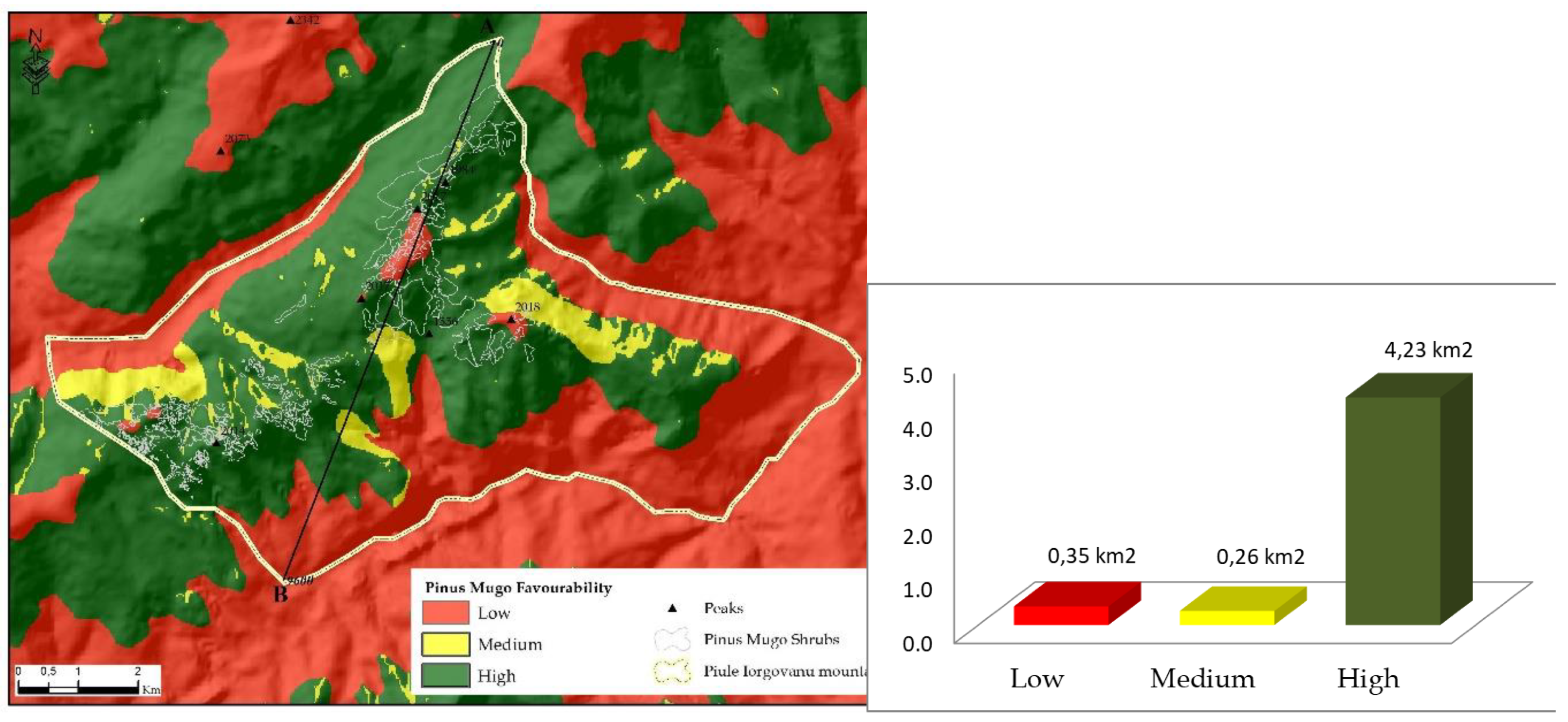Viewport: 1568px width, 722px height.
Task: Click the yellow Medium favourability legend swatch
Action: pos(445,644)
